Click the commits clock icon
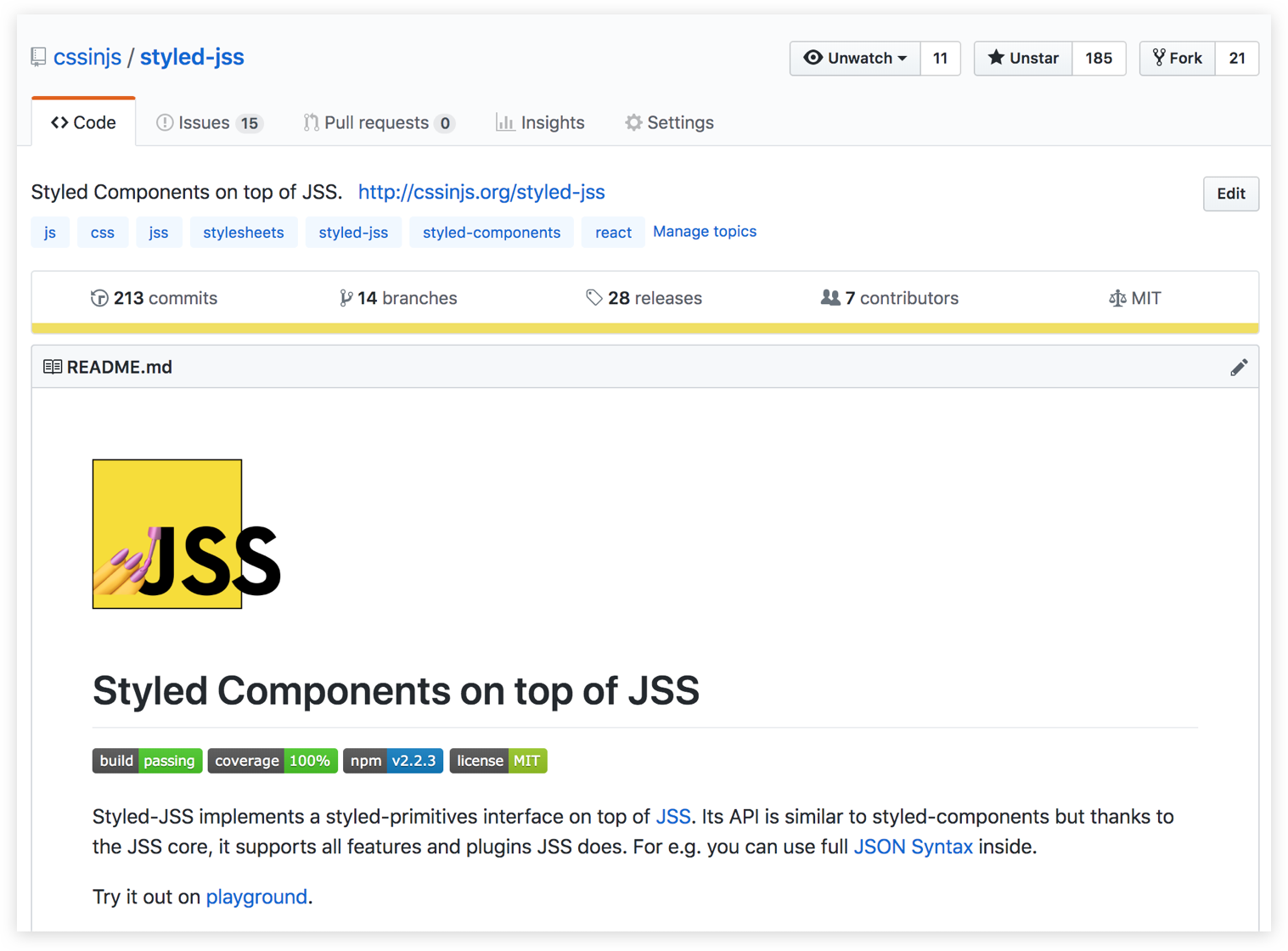The width and height of the screenshot is (1288, 951). click(99, 298)
